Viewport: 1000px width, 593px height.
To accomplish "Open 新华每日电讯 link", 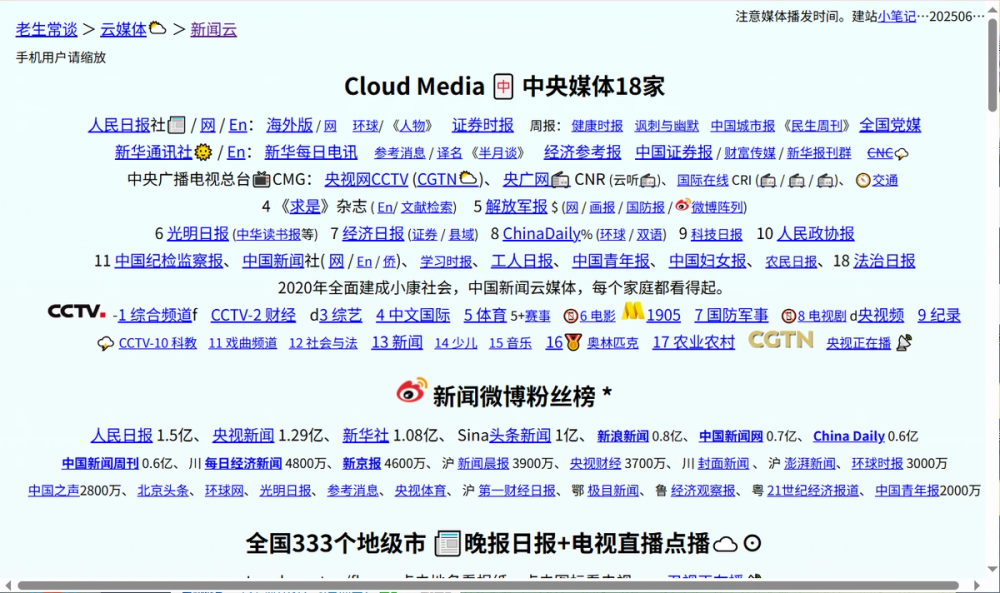I will [311, 152].
